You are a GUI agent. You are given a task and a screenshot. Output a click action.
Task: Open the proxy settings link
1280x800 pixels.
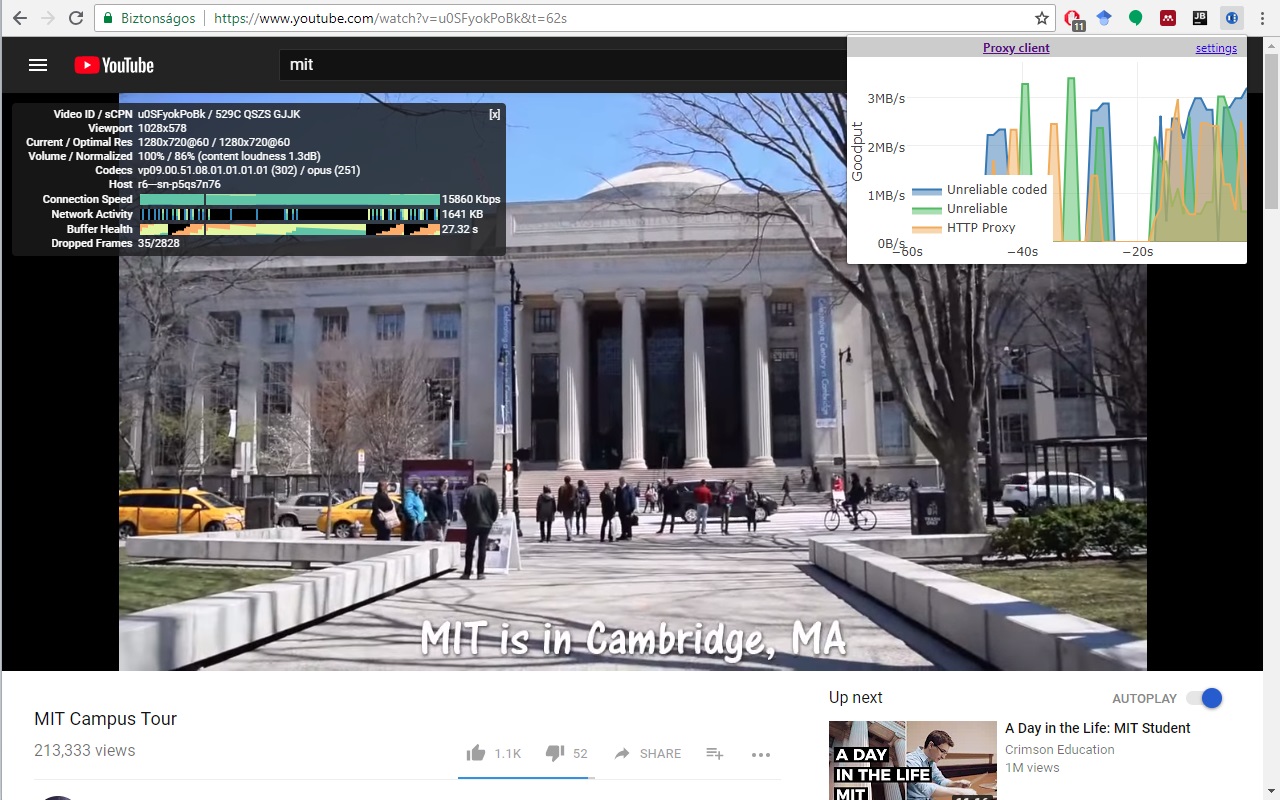(1216, 48)
